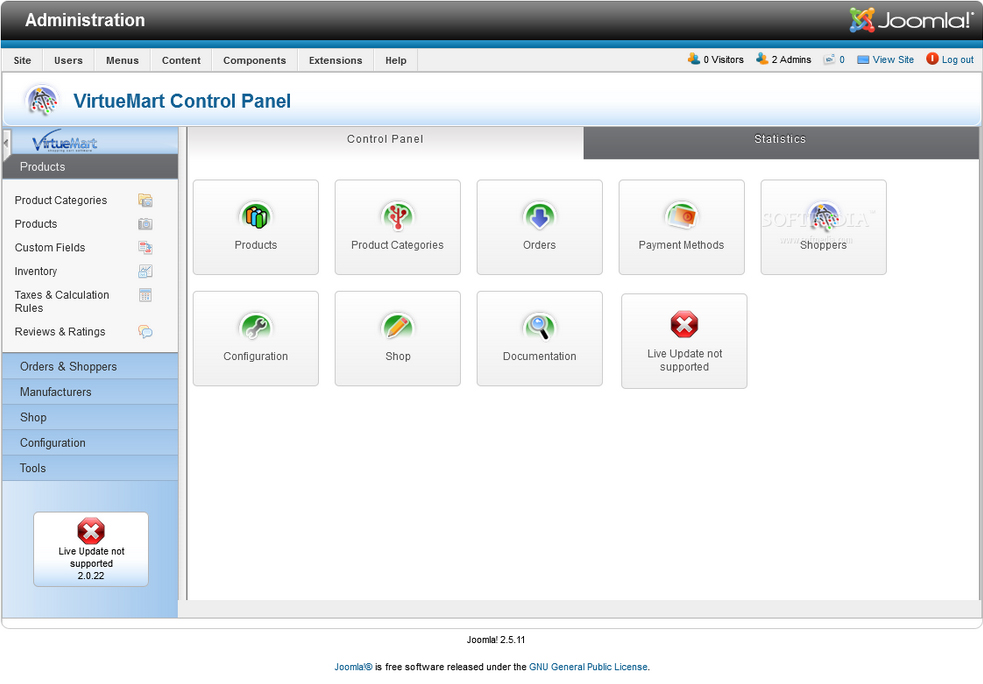
Task: Expand the Manufacturers section
Action: coord(90,392)
